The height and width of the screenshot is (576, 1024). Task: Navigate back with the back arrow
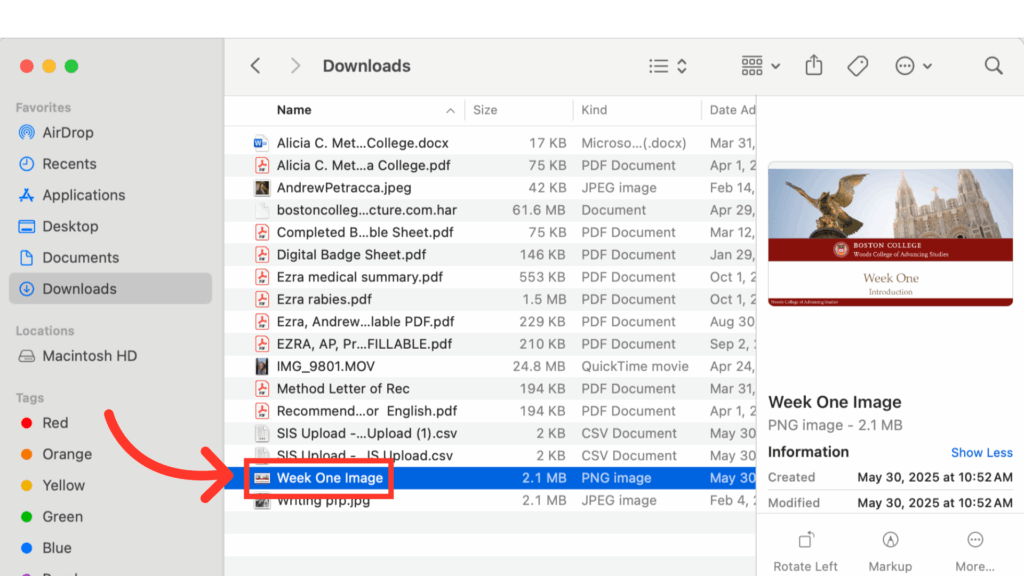click(255, 65)
